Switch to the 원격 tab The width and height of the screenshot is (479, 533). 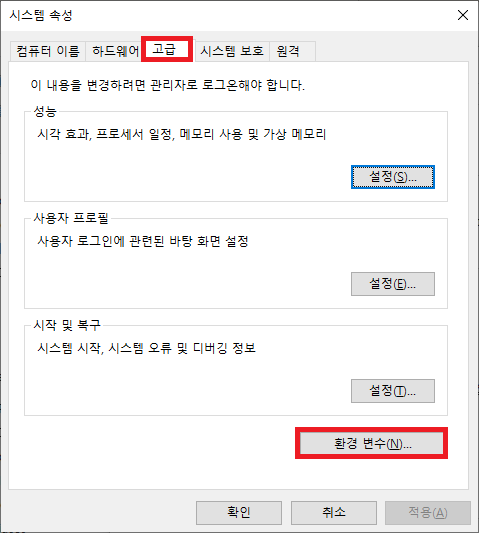pyautogui.click(x=292, y=51)
